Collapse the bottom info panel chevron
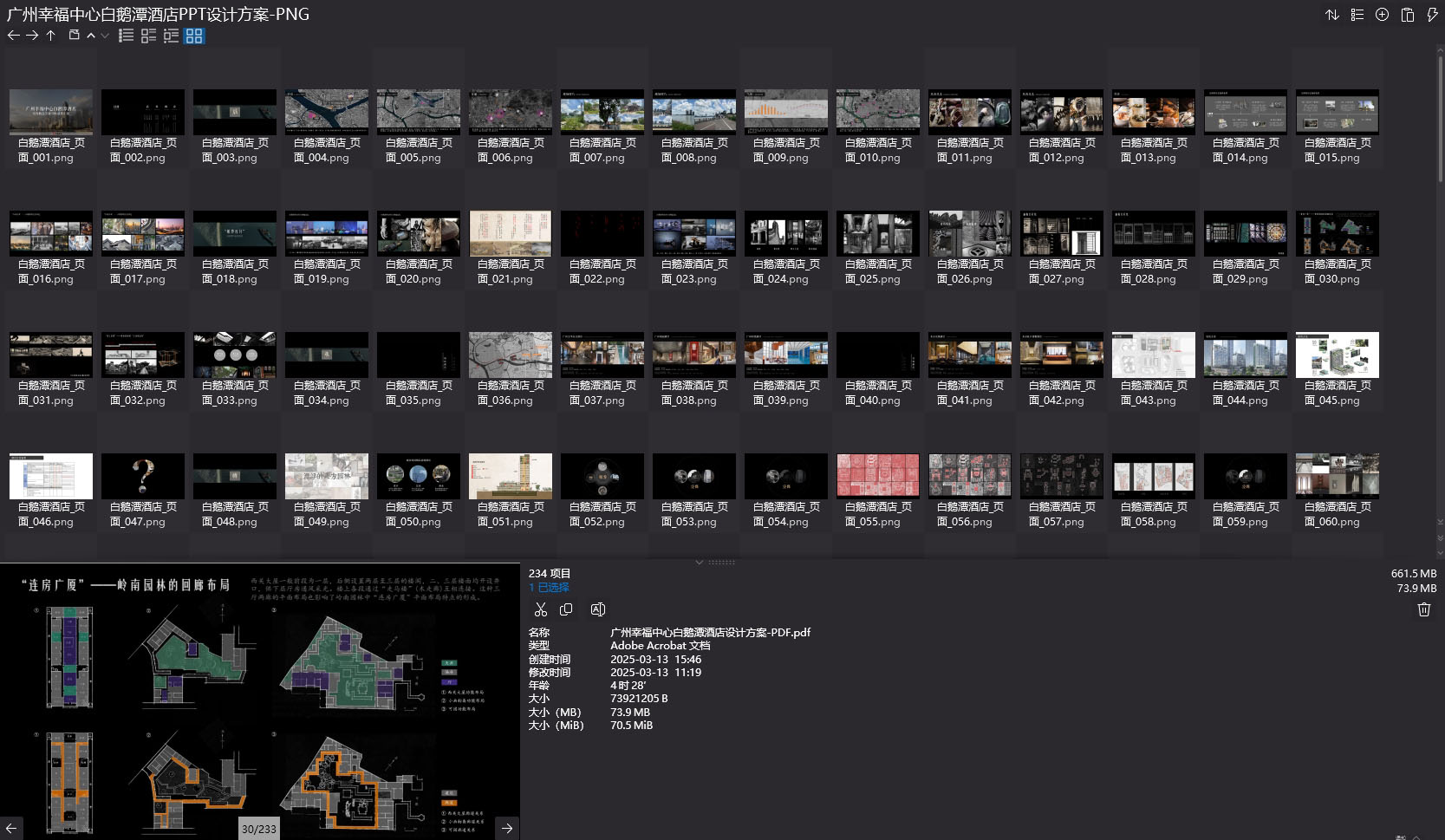This screenshot has height=840, width=1445. 700,562
